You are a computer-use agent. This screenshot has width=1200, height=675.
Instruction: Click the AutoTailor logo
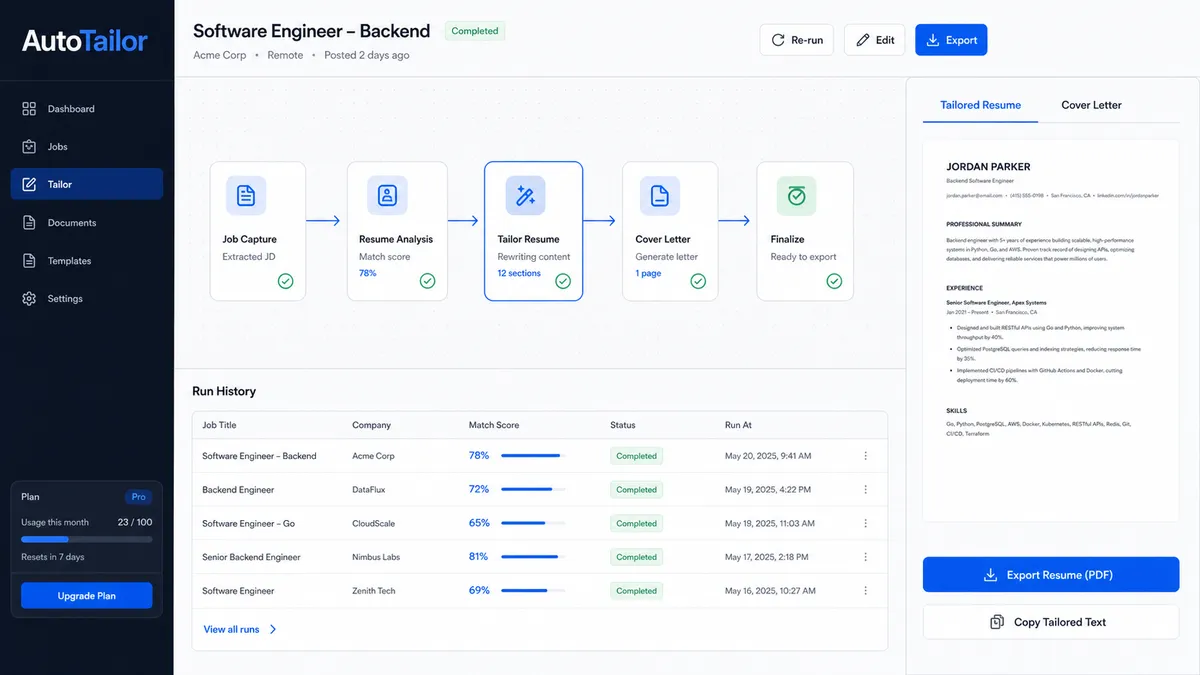tap(85, 41)
